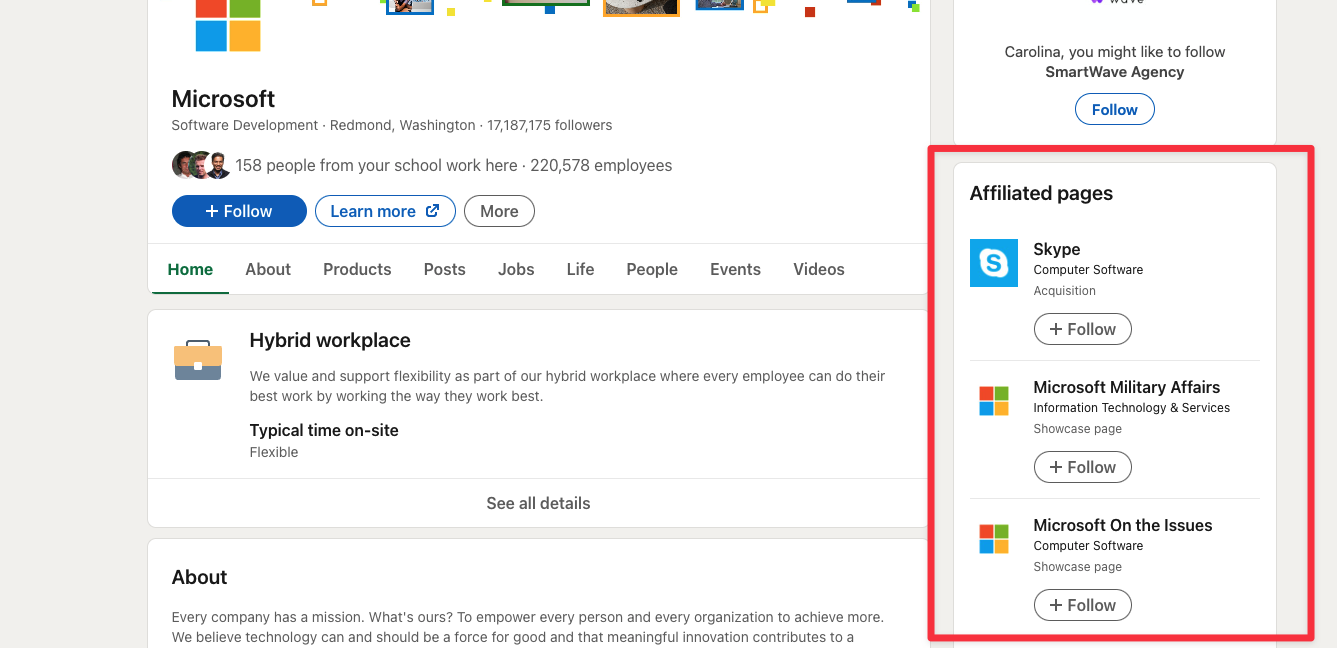Click the school connections avatar photos
The image size is (1337, 648).
[200, 164]
